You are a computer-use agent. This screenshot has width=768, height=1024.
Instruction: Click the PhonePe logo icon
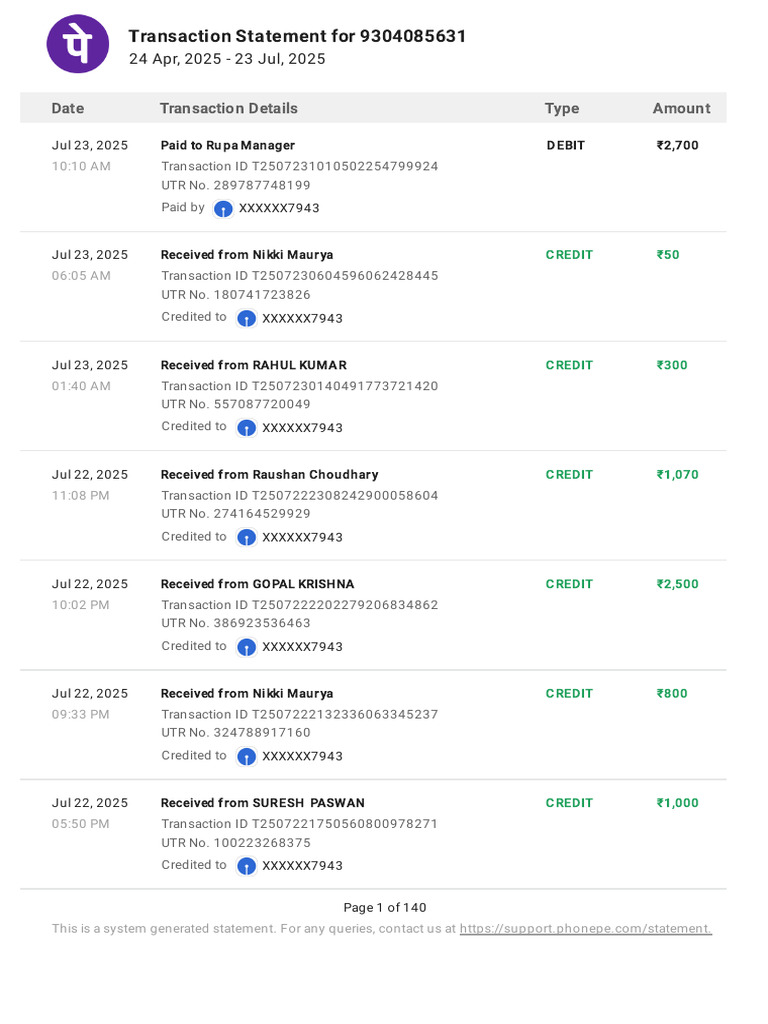(x=78, y=44)
